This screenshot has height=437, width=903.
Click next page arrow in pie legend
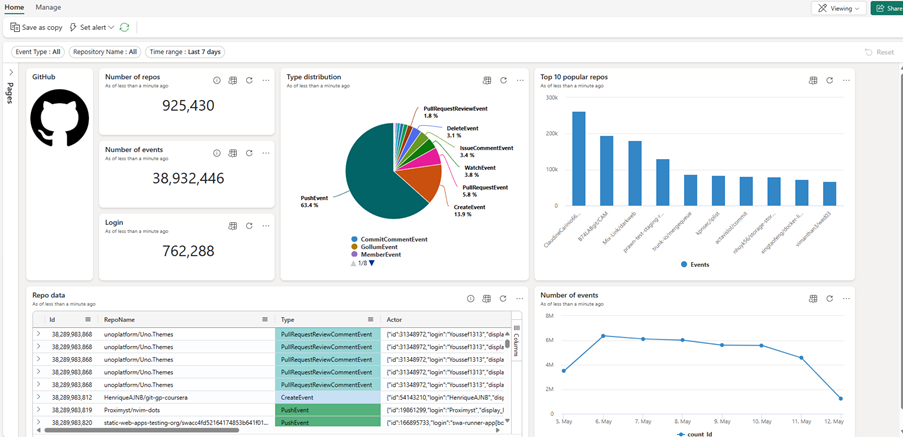[x=371, y=263]
